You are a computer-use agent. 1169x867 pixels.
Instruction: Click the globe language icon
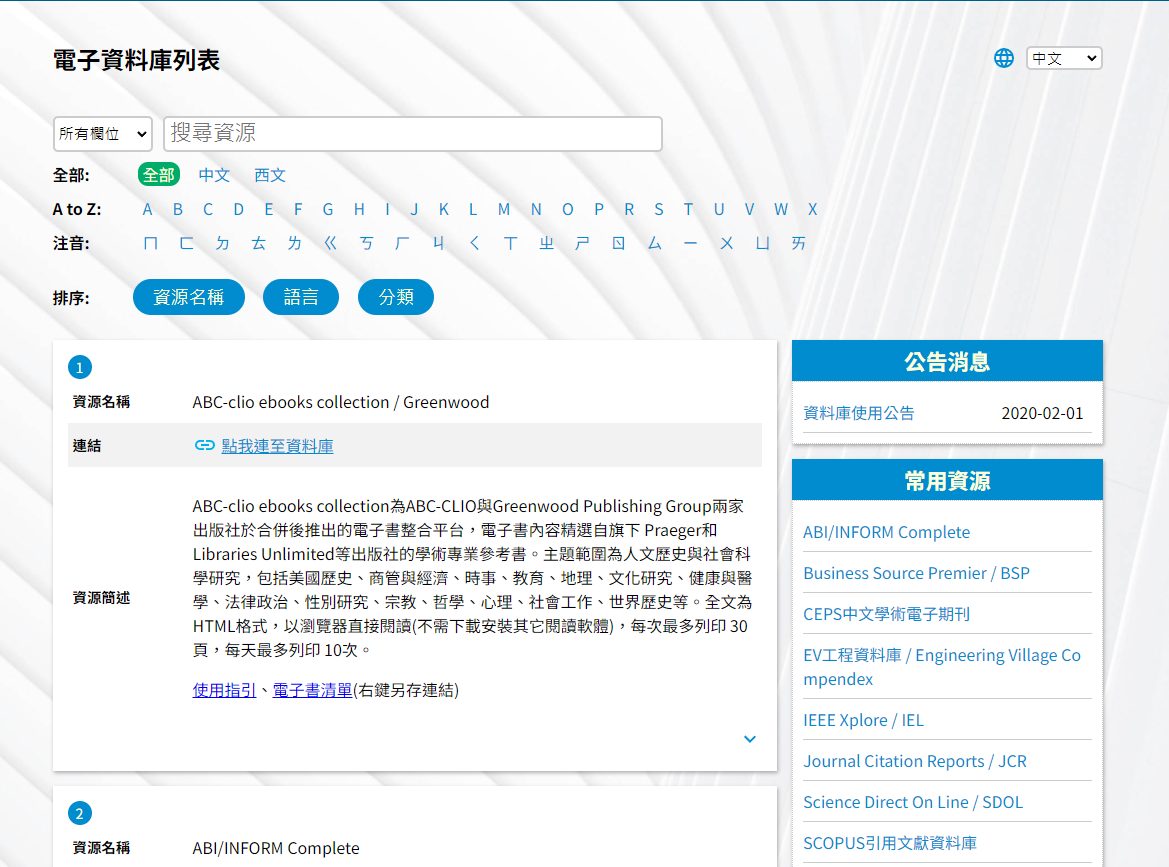click(x=1003, y=58)
